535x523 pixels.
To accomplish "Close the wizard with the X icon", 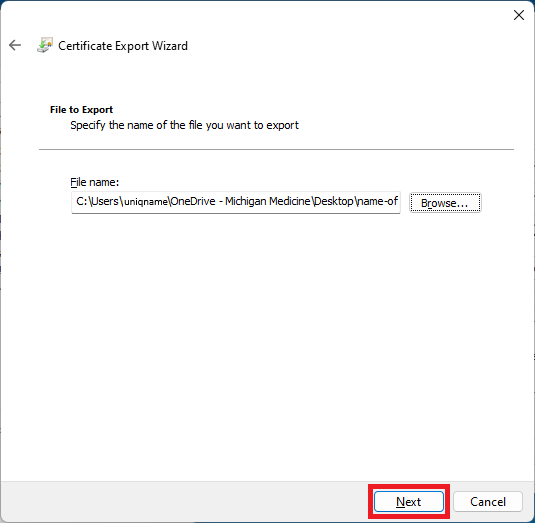I will click(x=519, y=15).
